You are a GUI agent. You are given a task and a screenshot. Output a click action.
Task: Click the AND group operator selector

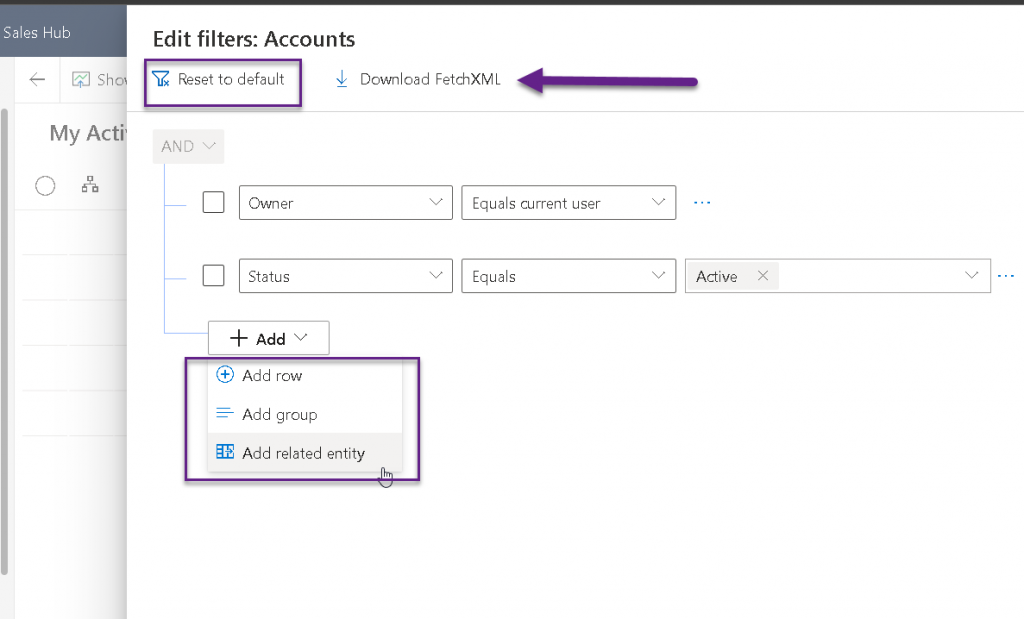pyautogui.click(x=188, y=146)
